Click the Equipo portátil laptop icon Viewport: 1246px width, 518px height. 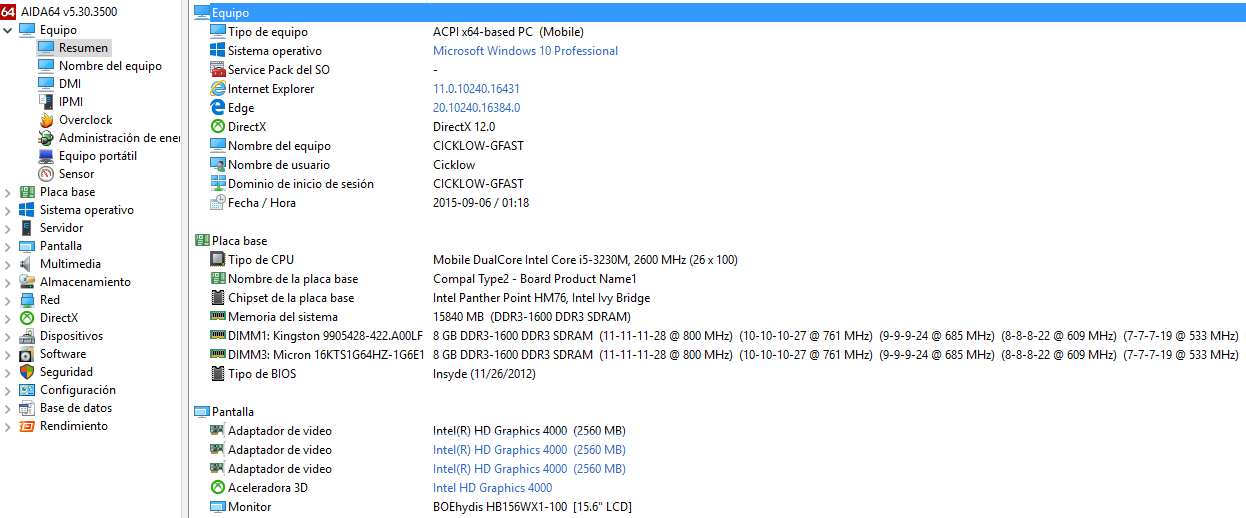(46, 156)
